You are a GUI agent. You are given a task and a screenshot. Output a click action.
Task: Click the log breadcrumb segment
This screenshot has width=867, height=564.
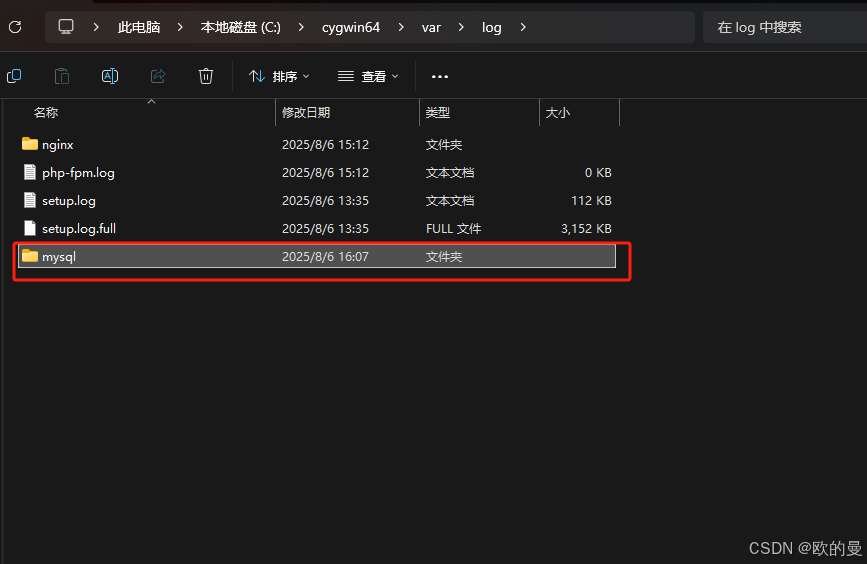[492, 27]
